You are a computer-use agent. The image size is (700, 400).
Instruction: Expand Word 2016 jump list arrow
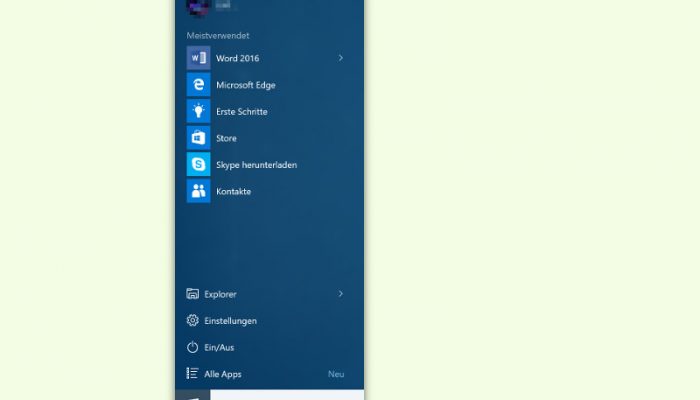click(341, 58)
